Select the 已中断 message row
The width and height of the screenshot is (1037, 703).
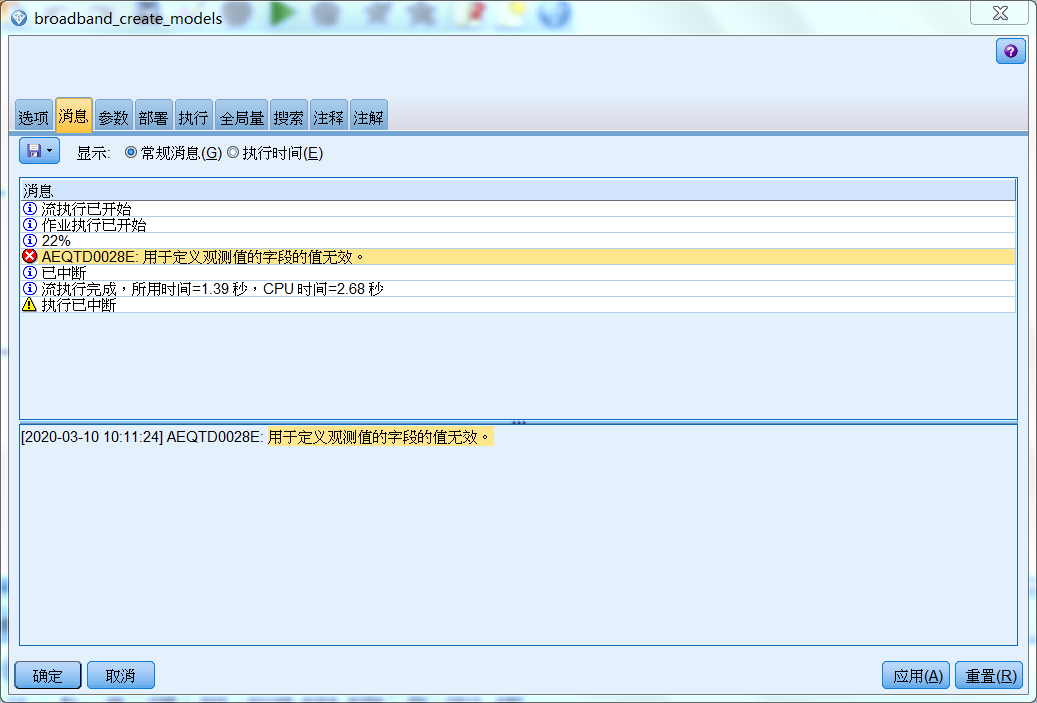coord(518,272)
